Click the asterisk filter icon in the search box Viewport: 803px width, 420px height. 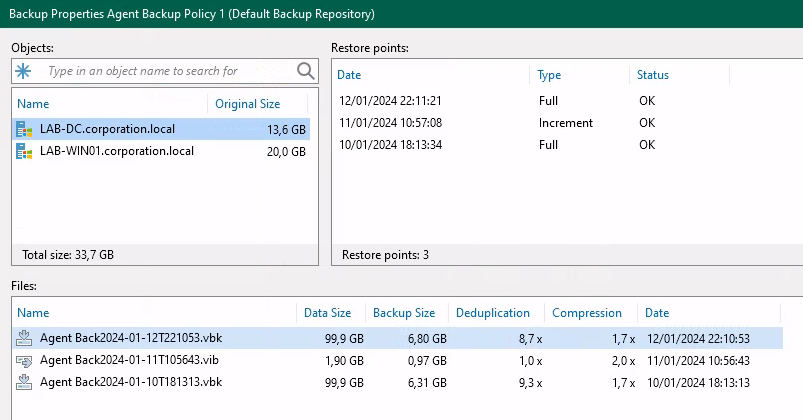(x=23, y=71)
